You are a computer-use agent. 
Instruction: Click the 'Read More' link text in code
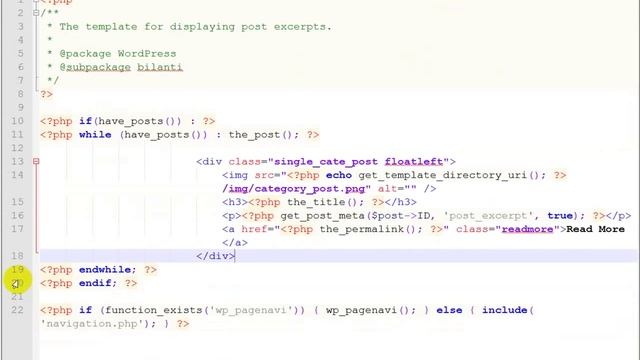pos(596,229)
